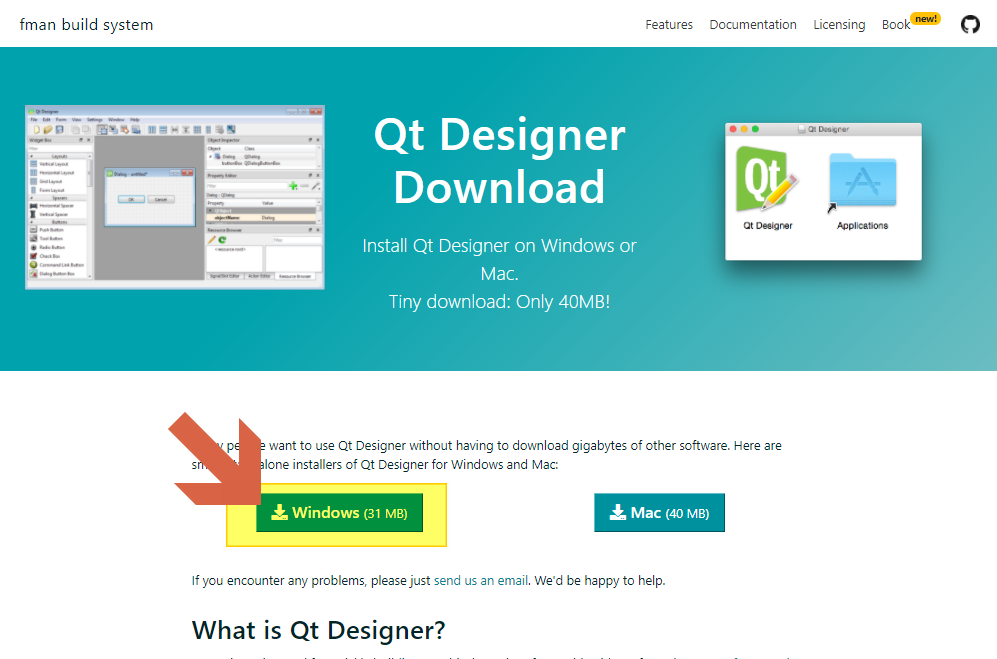Viewport: 997px width, 659px height.
Task: Download the Windows (31 MB) installer
Action: (340, 513)
